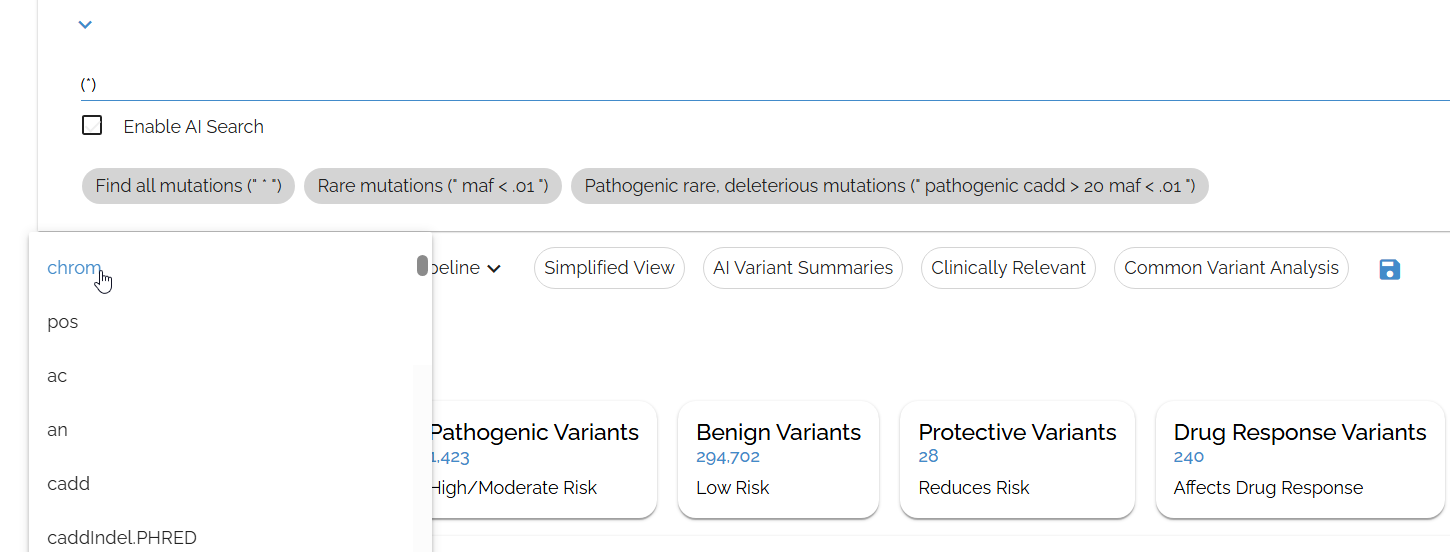Open AI Variant Summaries
1450x552 pixels.
pos(802,268)
